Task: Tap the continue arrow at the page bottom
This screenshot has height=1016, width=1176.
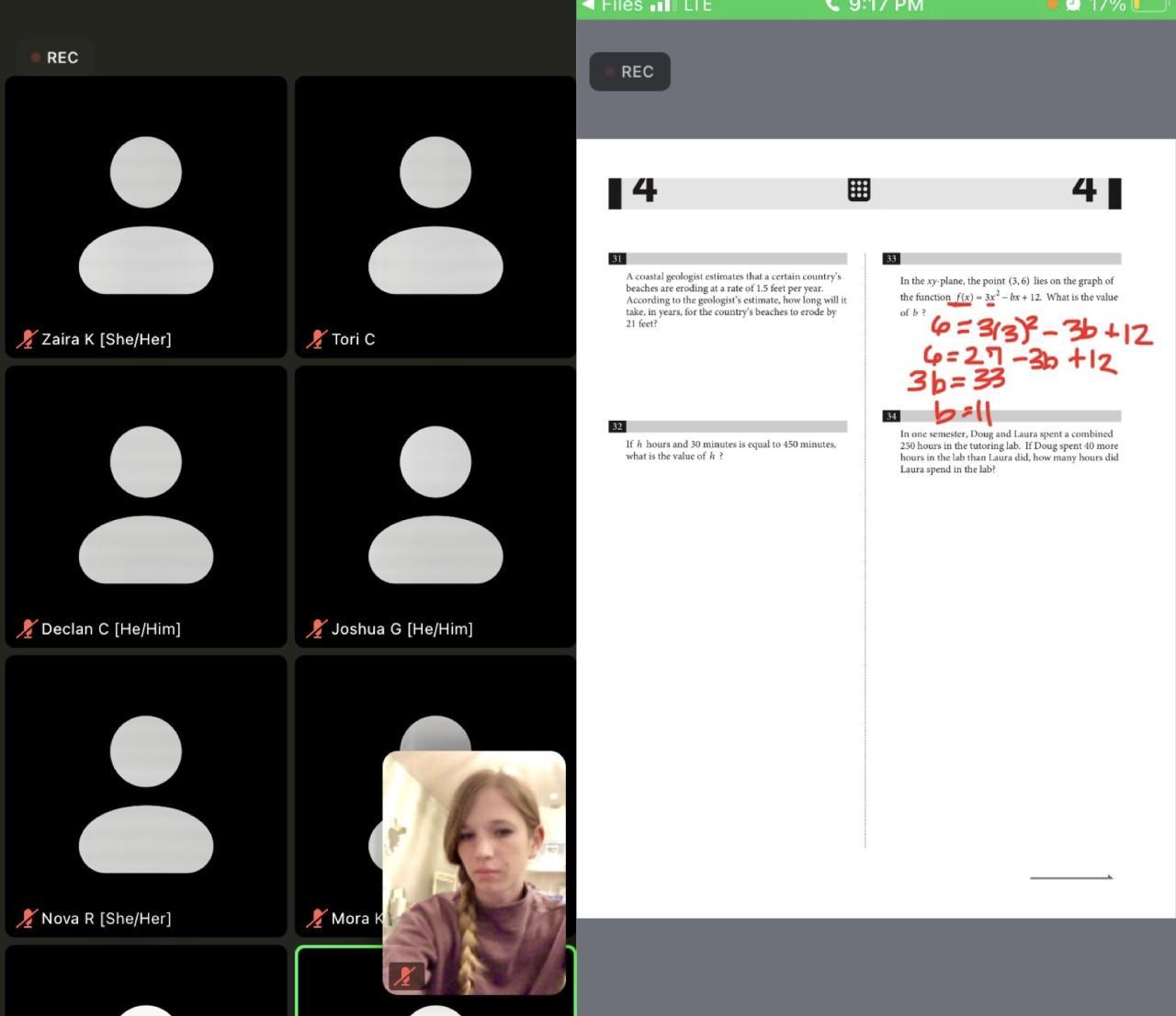Action: point(1071,877)
